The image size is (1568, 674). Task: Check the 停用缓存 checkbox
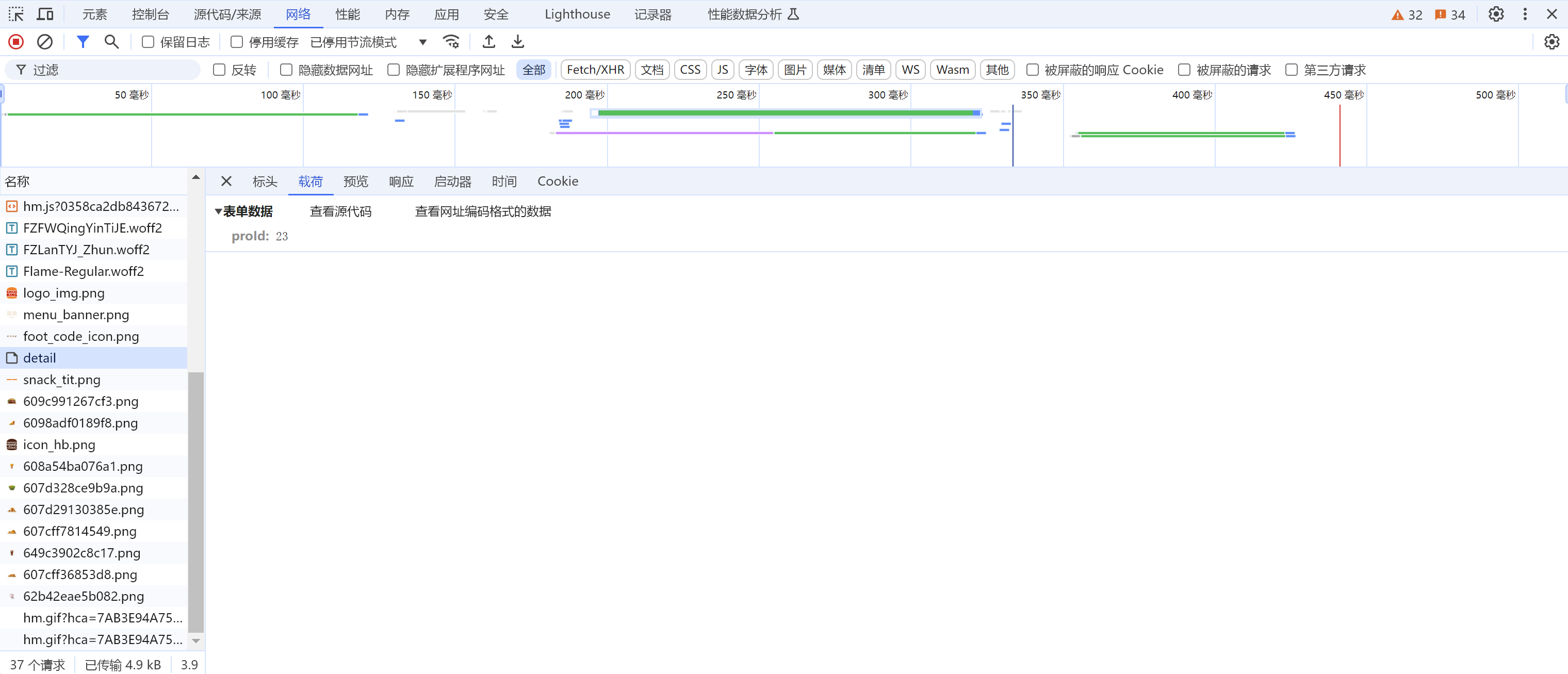pos(237,42)
